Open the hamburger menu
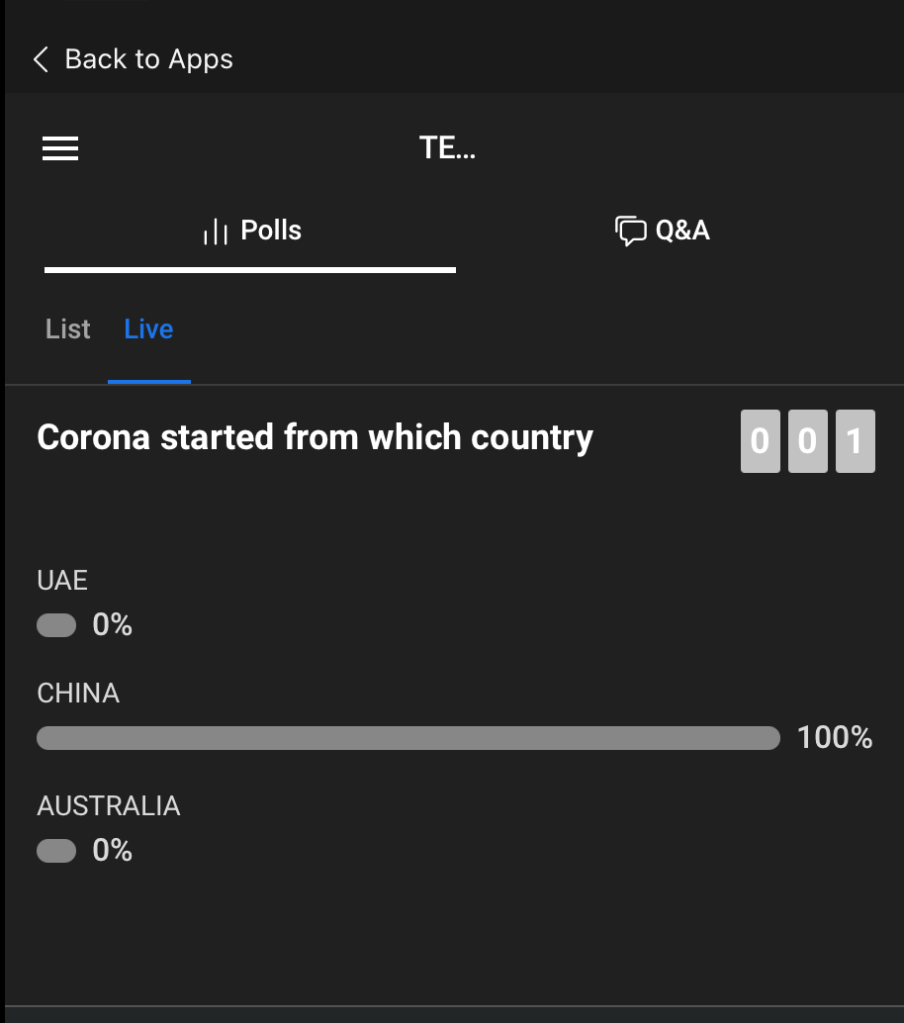Image resolution: width=904 pixels, height=1023 pixels. (x=60, y=149)
